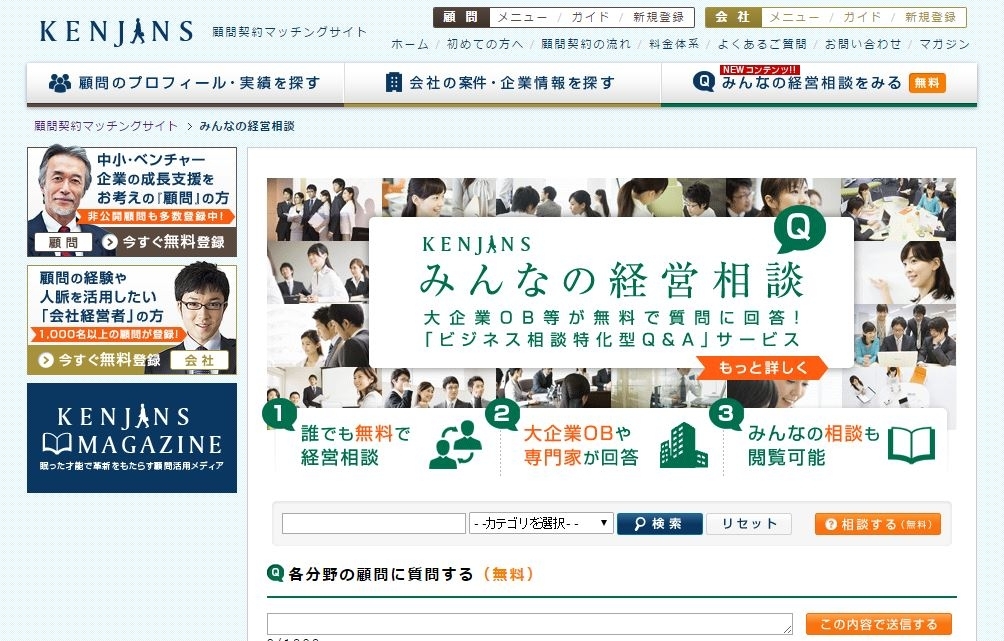Click the 会社 label in top bar
Screen dimensions: 1004x641
(x=733, y=17)
